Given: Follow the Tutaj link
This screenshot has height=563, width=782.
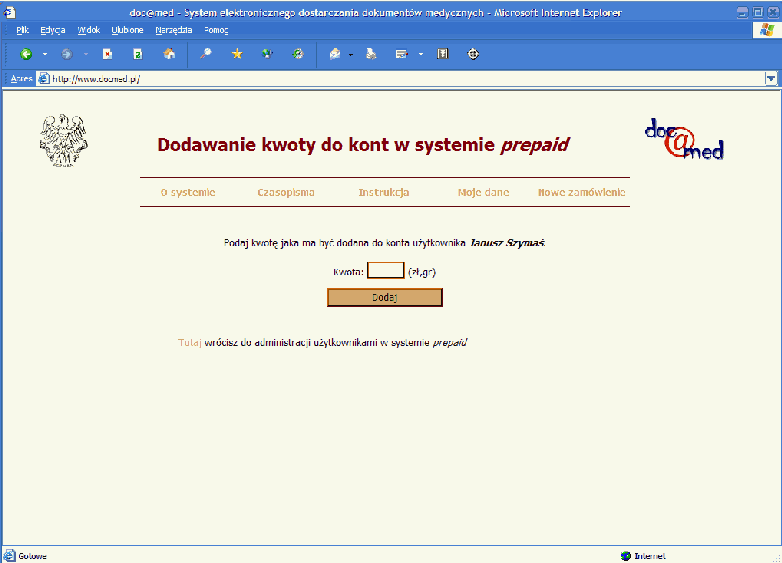Looking at the screenshot, I should pyautogui.click(x=190, y=342).
